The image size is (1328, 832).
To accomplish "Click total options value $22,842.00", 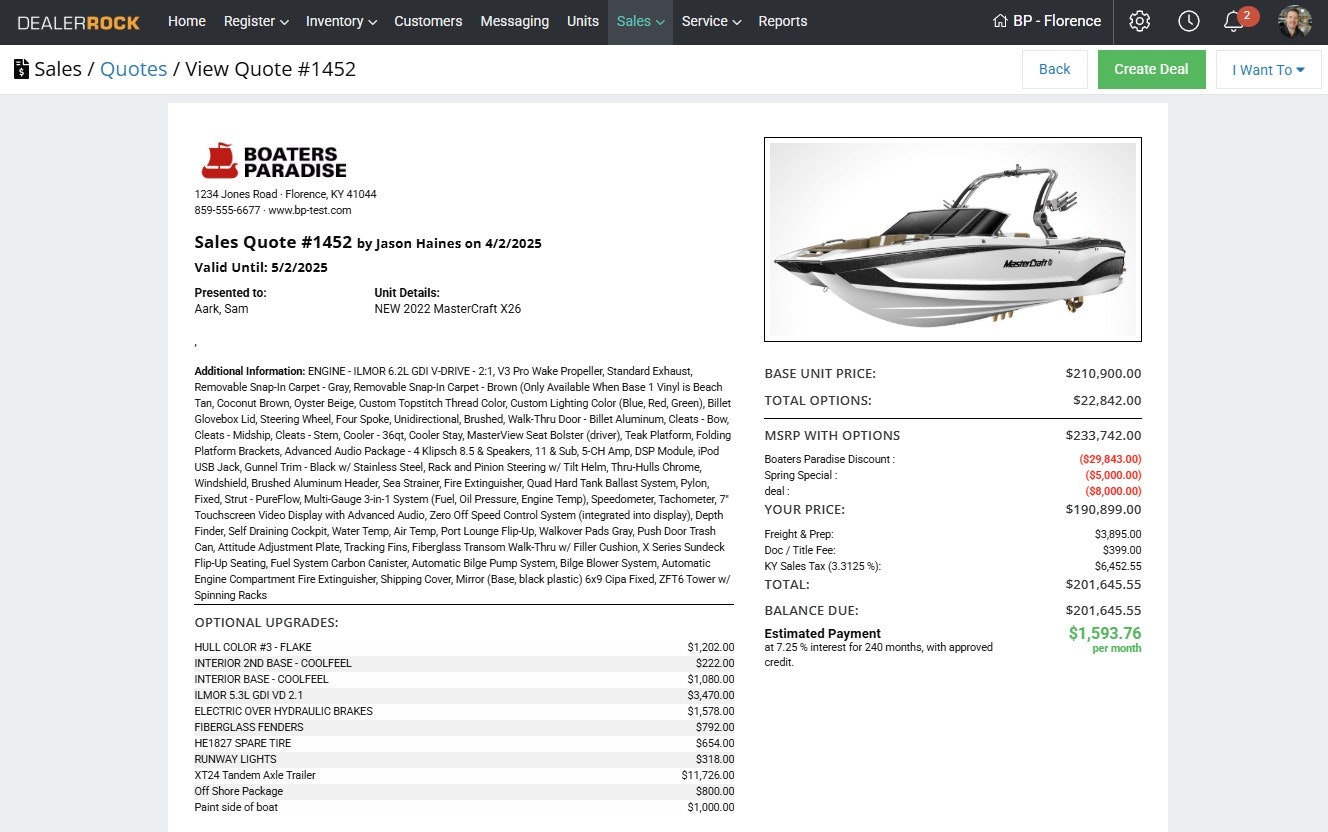I will [1107, 400].
